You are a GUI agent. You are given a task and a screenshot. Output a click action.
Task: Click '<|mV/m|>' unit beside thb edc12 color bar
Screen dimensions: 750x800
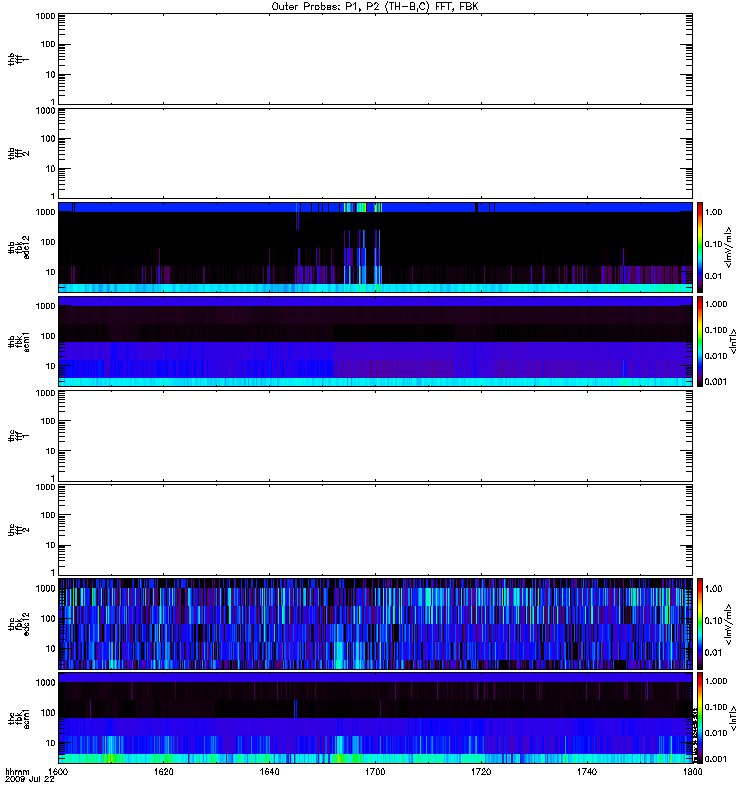[729, 247]
